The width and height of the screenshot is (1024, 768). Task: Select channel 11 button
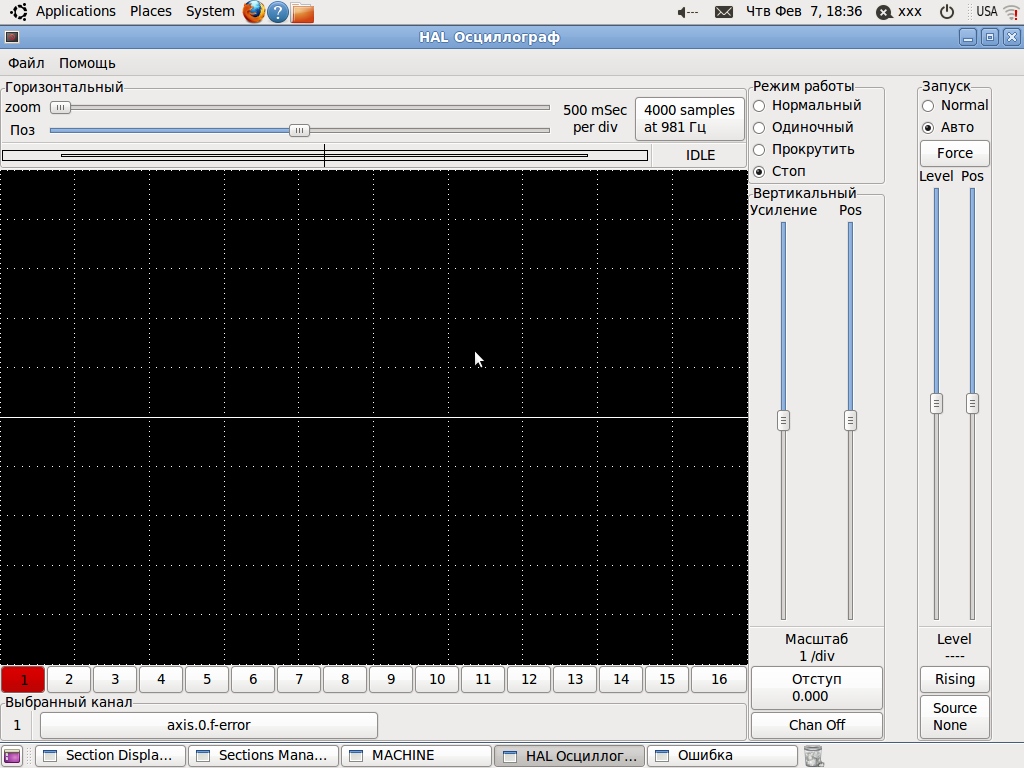[483, 679]
